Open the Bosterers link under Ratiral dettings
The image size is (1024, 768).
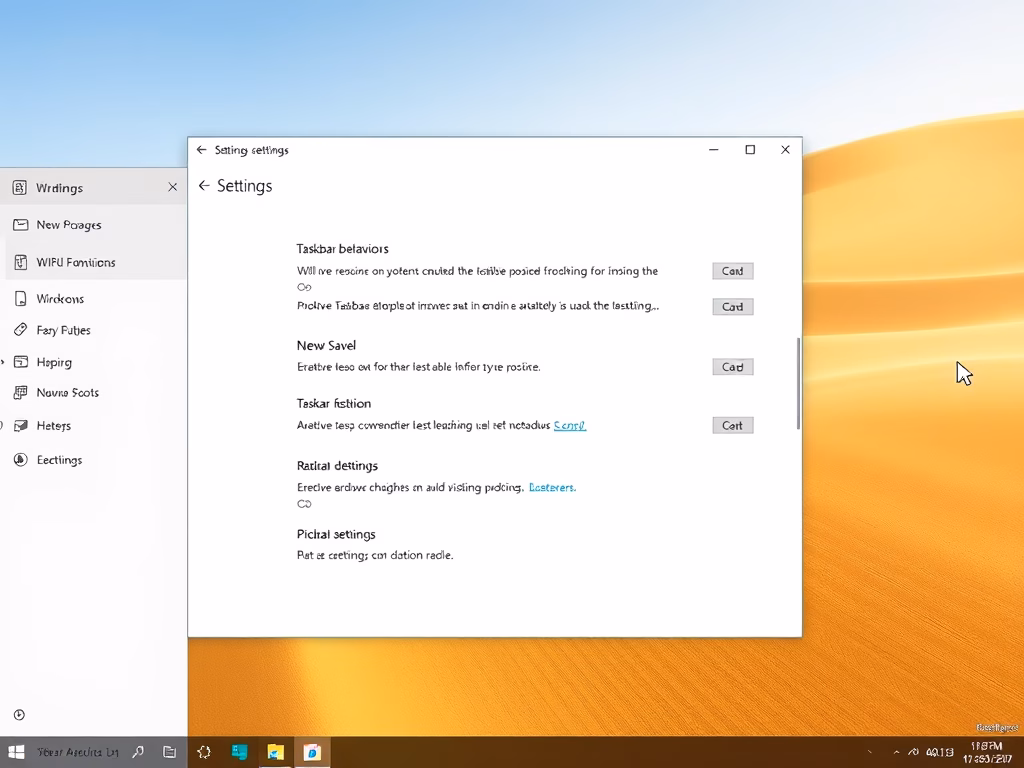[551, 488]
